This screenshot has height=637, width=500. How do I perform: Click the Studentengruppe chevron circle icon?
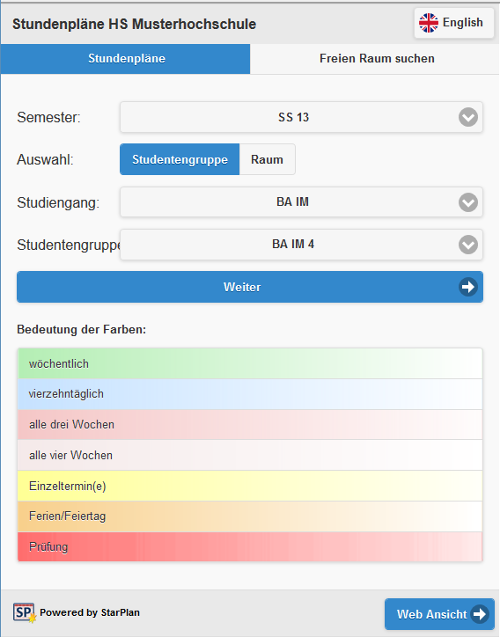tap(468, 245)
